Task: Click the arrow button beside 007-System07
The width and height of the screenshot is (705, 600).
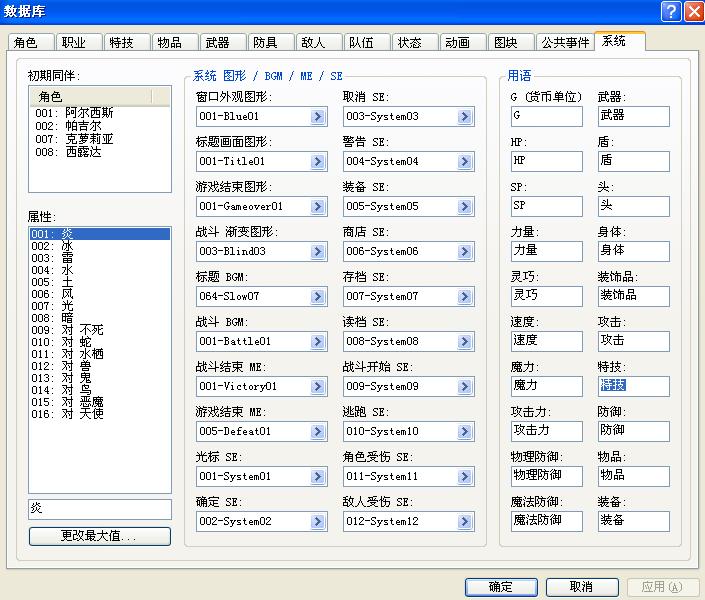Action: [464, 296]
